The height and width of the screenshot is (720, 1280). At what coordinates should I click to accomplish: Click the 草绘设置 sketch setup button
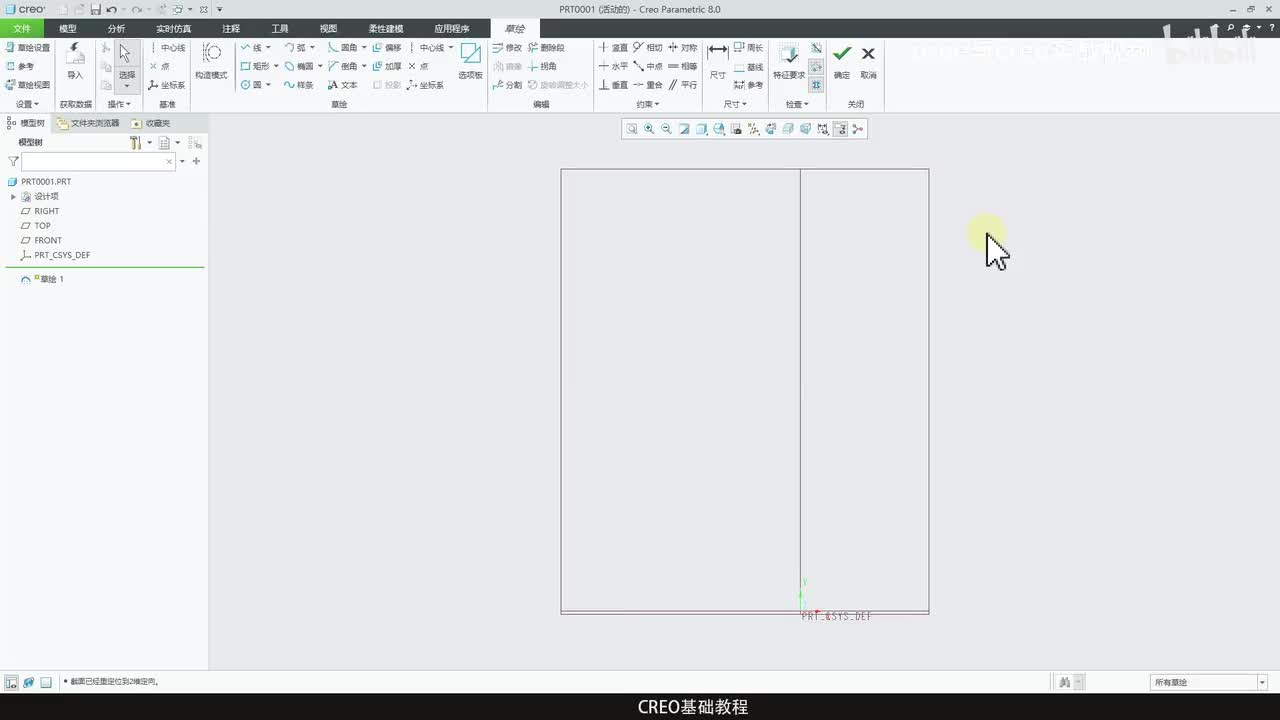(27, 47)
